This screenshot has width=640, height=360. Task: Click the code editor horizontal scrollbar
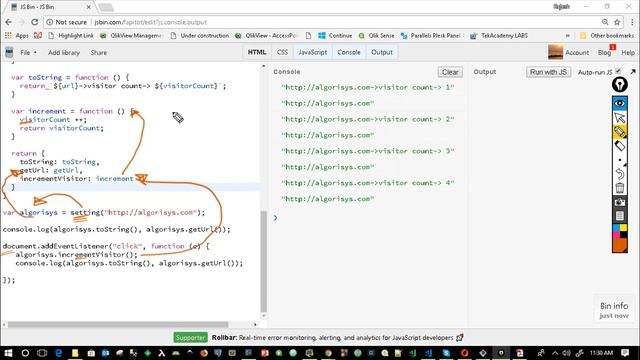(118, 324)
